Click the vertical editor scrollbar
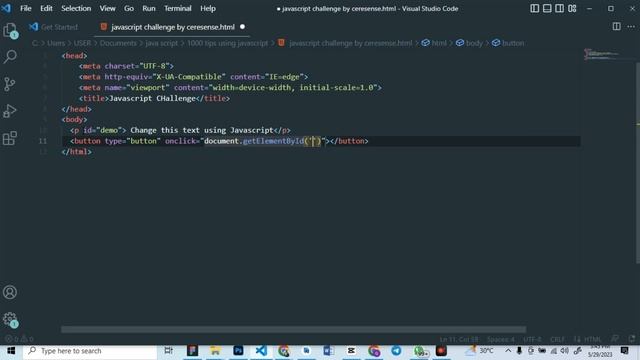The image size is (640, 360). tap(638, 162)
